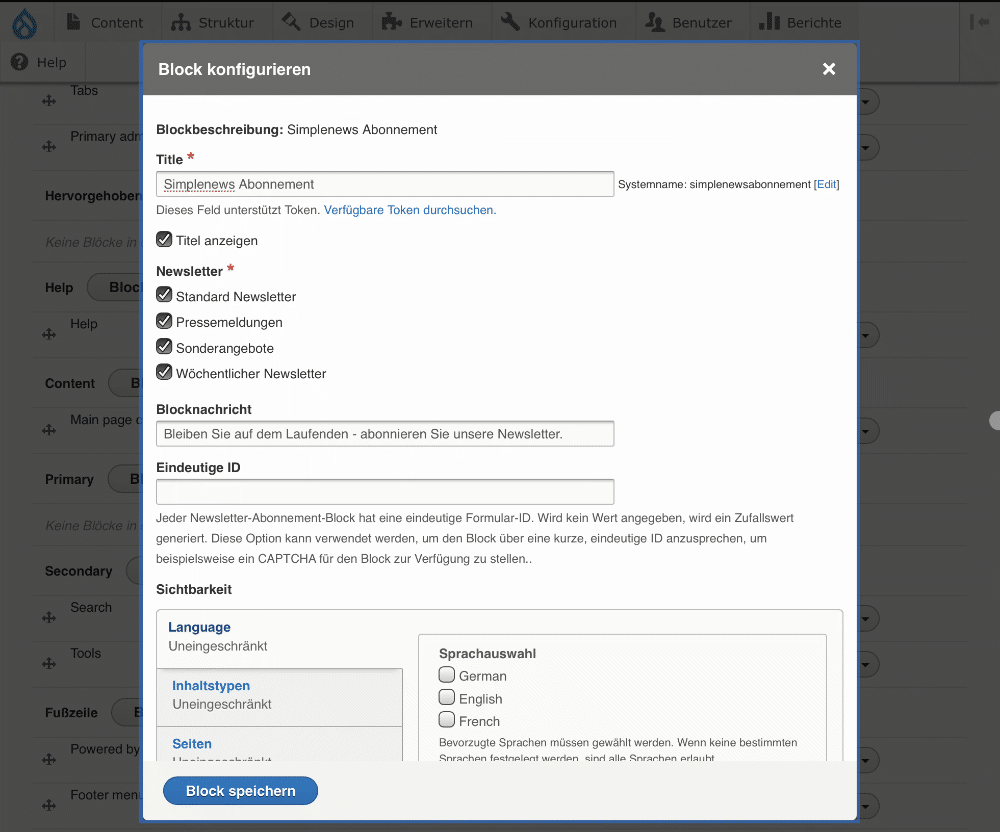This screenshot has width=1000, height=832.
Task: Open dropdown arrow in Main page row
Action: (x=867, y=432)
